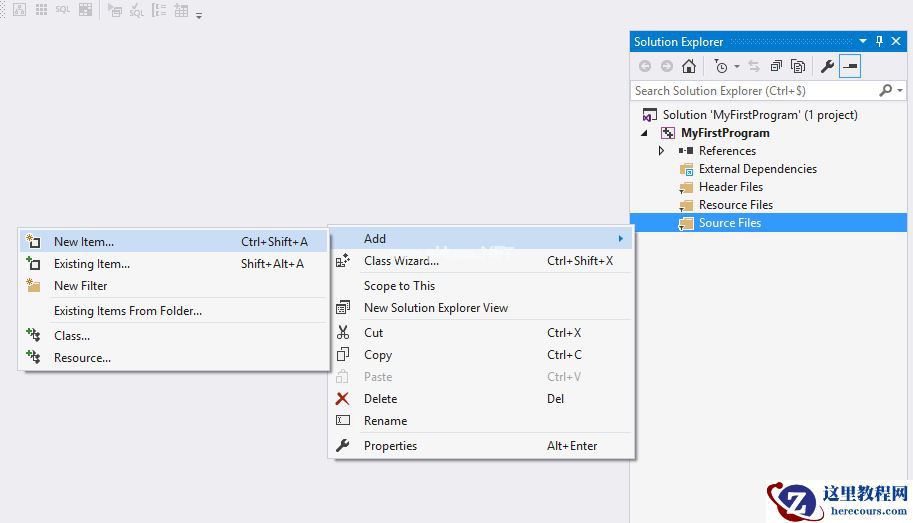Screen dimensions: 913x523
Task: Click the Pending Changes Filter clock icon
Action: [x=720, y=66]
